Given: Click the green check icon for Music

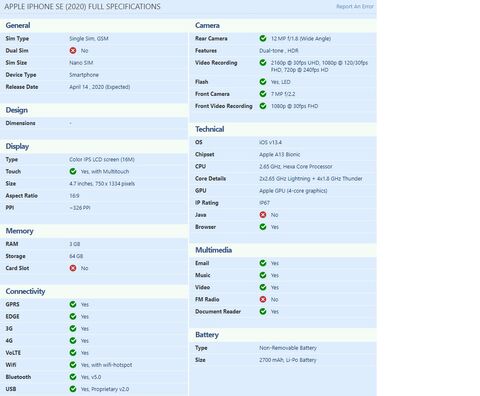Looking at the screenshot, I should 263,275.
